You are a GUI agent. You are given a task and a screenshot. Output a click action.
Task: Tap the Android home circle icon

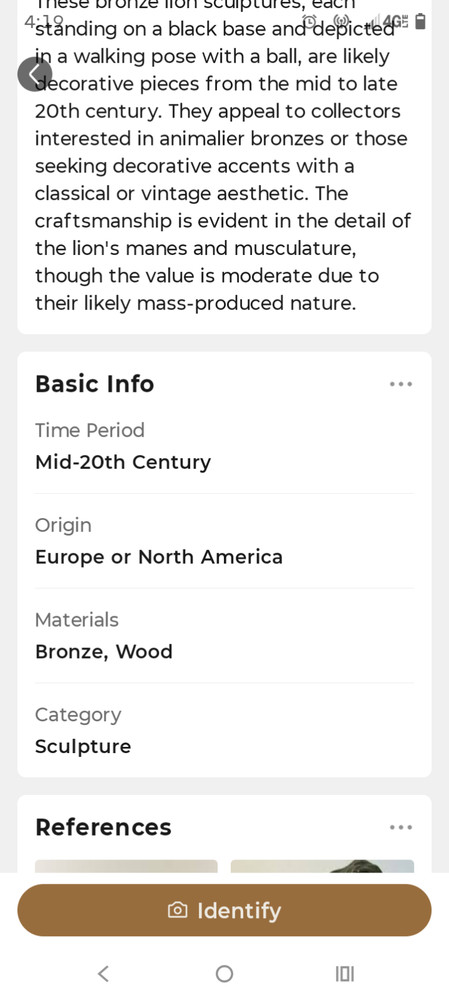[224, 974]
